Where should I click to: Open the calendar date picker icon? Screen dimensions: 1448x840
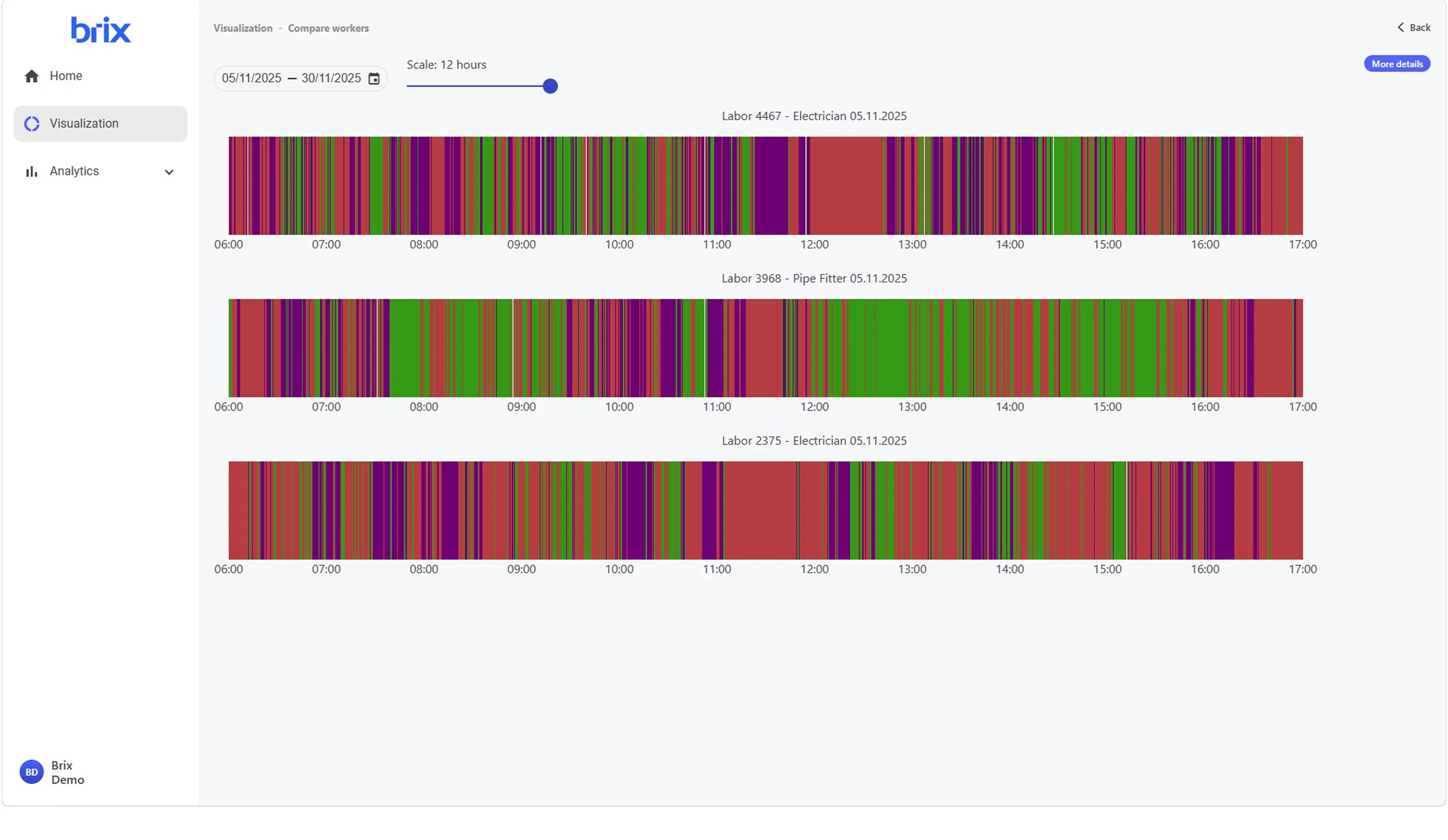click(374, 78)
